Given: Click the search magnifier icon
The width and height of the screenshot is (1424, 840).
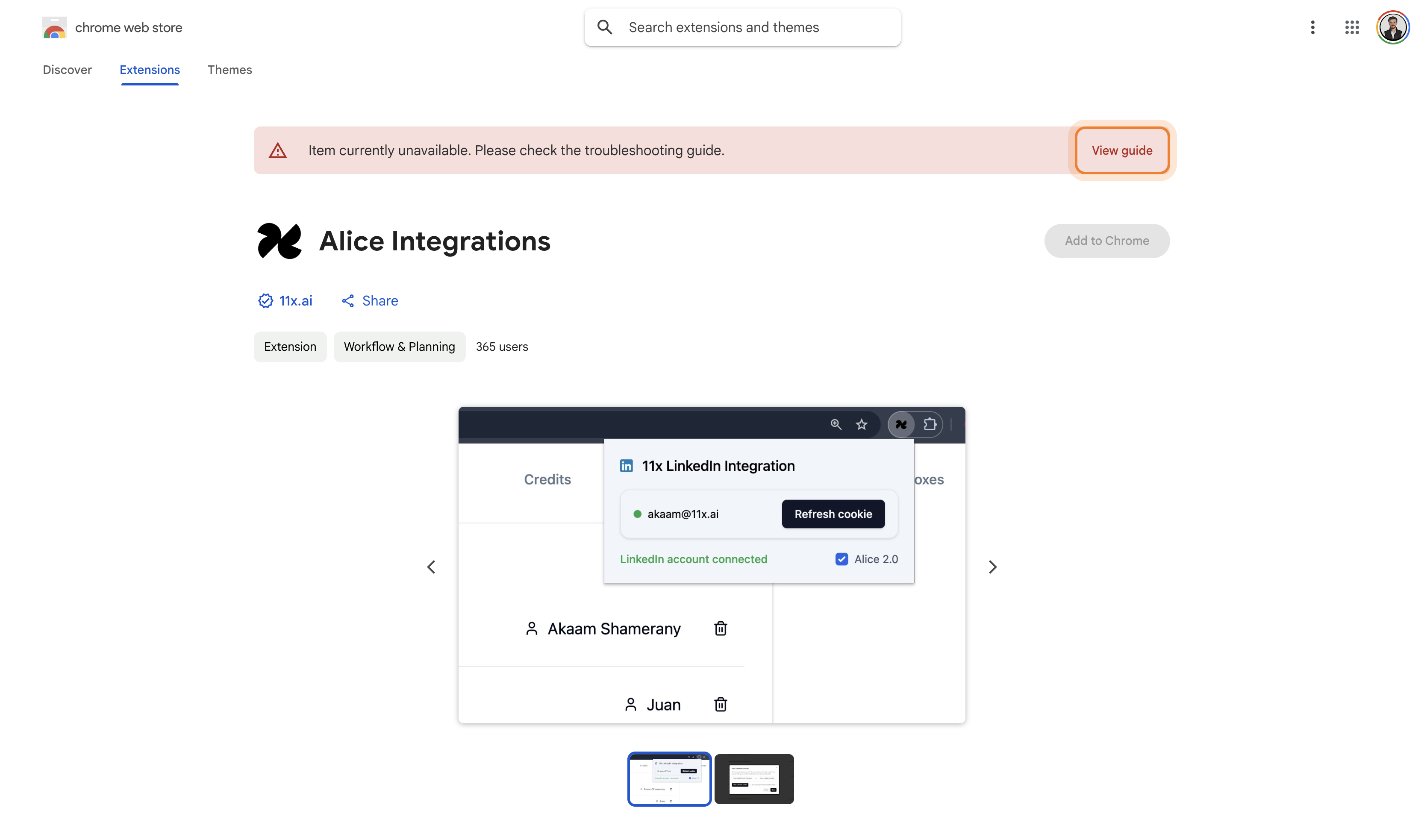Looking at the screenshot, I should pyautogui.click(x=605, y=27).
